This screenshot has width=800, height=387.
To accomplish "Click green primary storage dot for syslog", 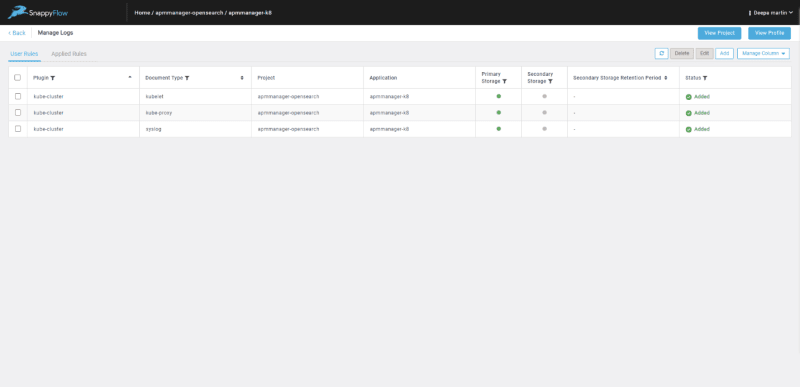I will (498, 129).
